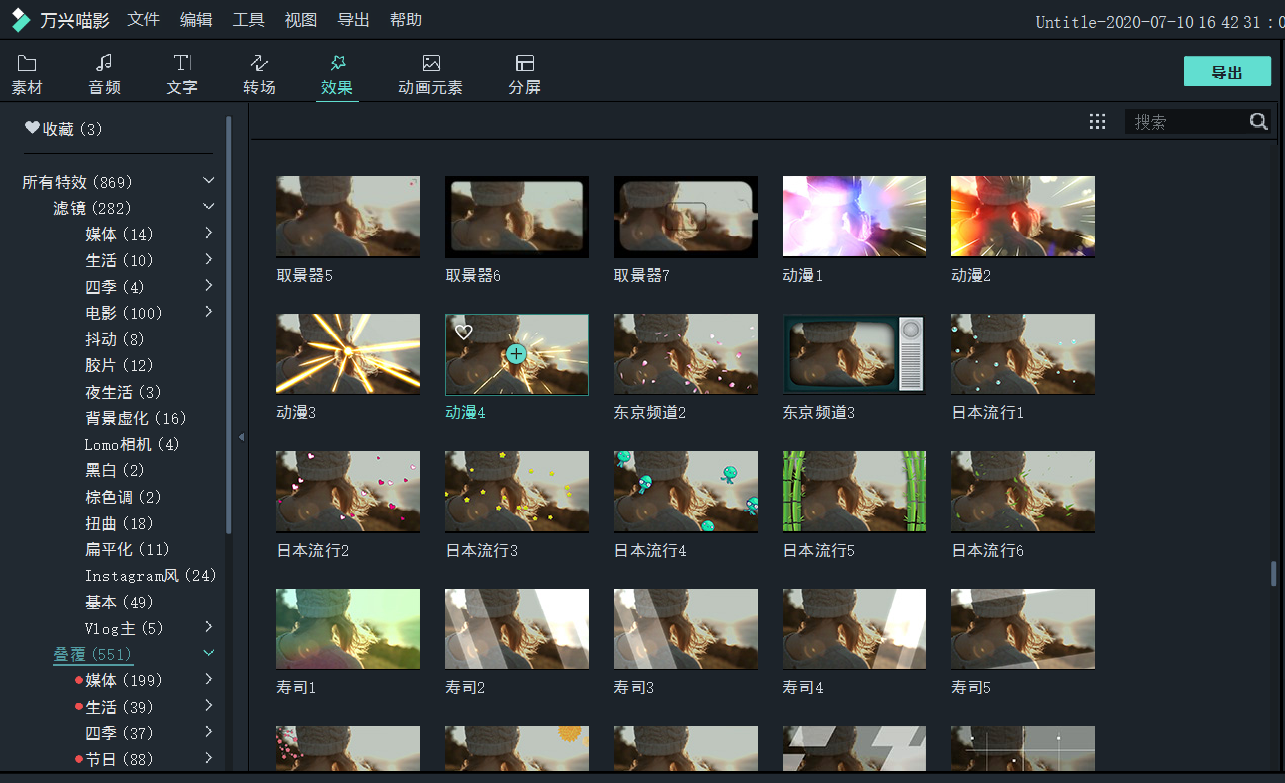Select the Instagram风 (24) category
The image size is (1285, 783).
[x=151, y=575]
